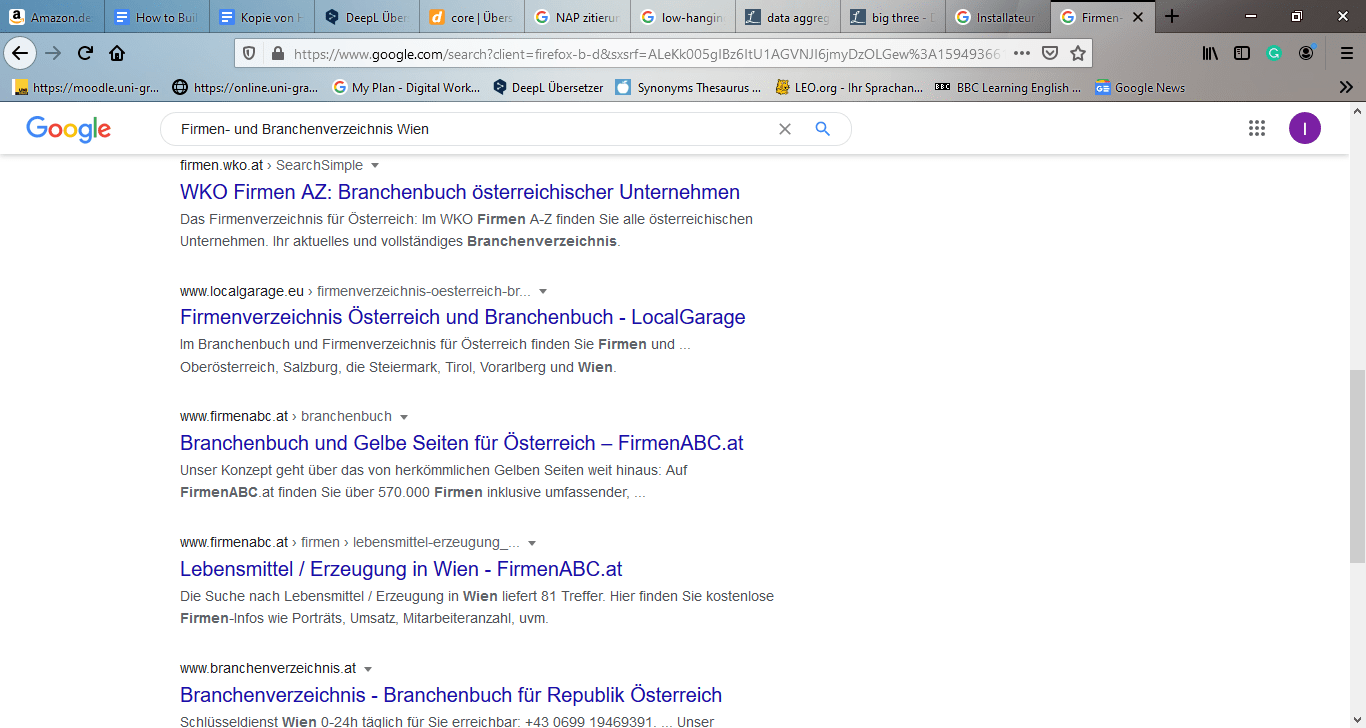1366x728 pixels.
Task: Expand options arrow for firmenabc.at branchenbuch result
Action: coord(404,417)
